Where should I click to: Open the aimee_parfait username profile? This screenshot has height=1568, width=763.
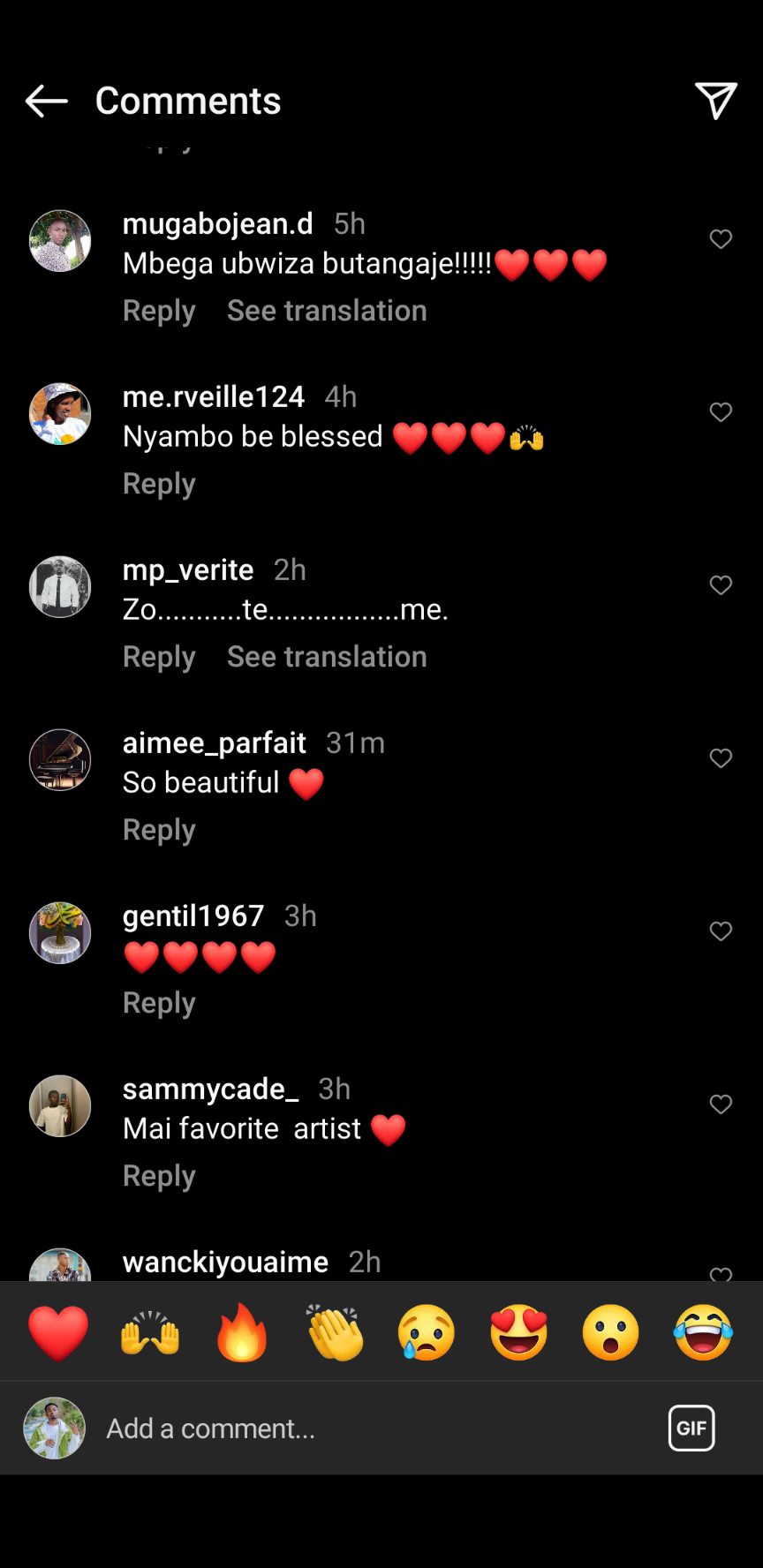[x=215, y=743]
